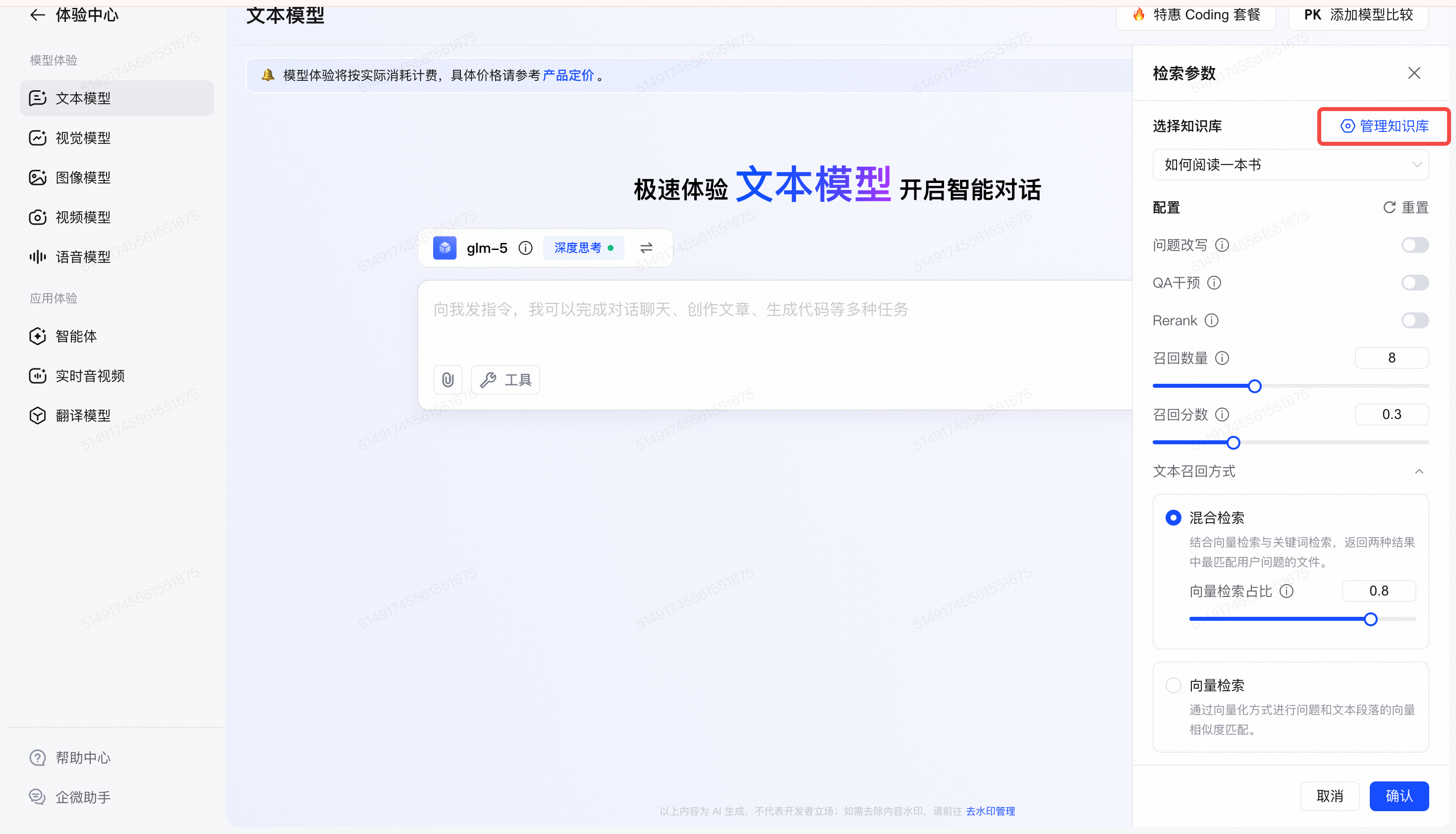The height and width of the screenshot is (834, 1456).
Task: Enable the 问题改写 toggle
Action: click(1415, 245)
